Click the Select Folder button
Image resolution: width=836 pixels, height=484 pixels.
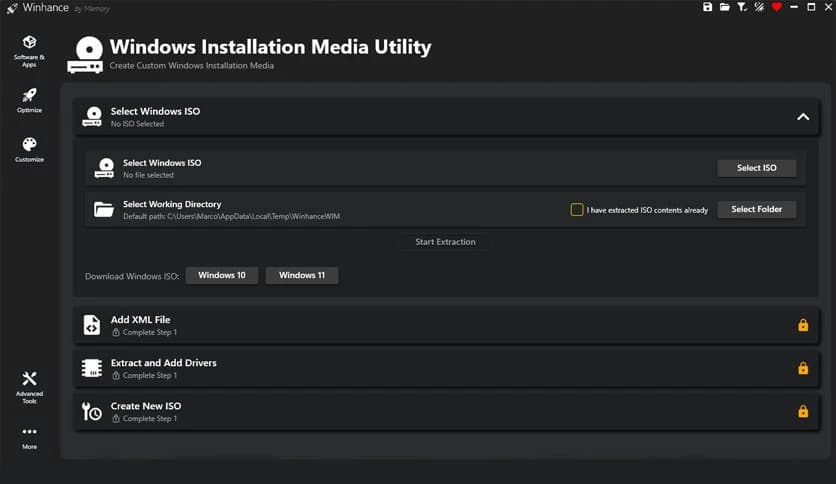[756, 210]
